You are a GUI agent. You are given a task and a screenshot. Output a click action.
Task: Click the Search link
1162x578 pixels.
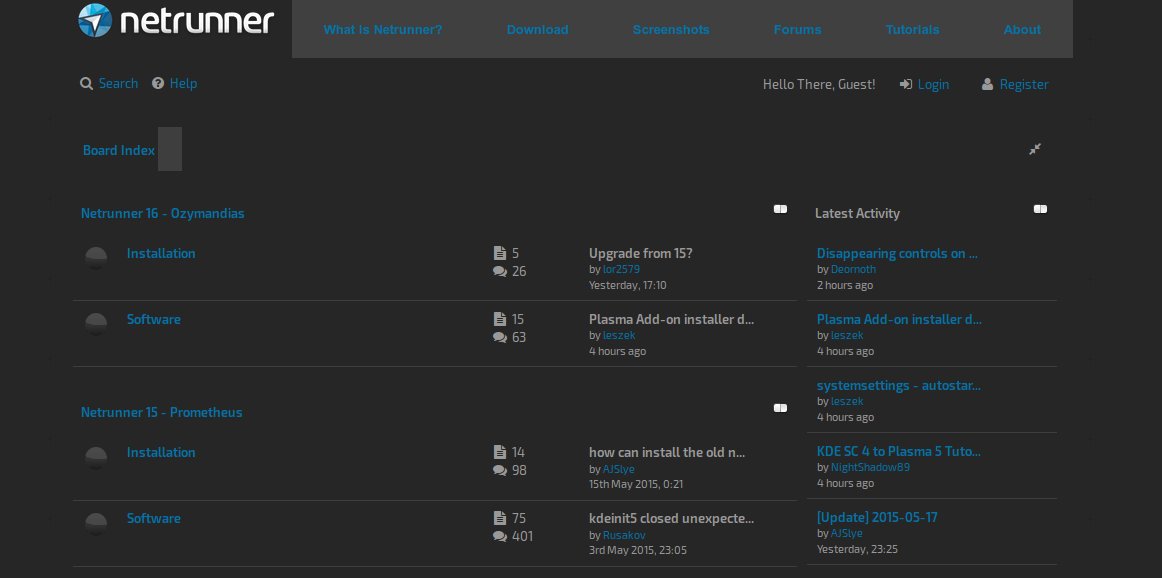tap(119, 83)
